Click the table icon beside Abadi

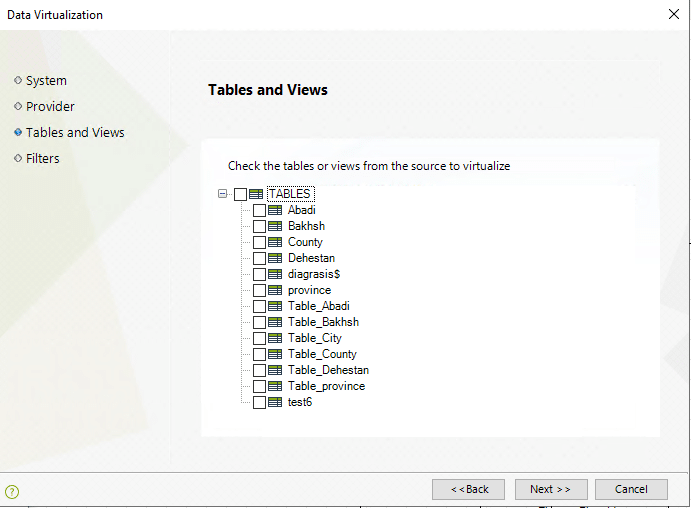tap(275, 210)
